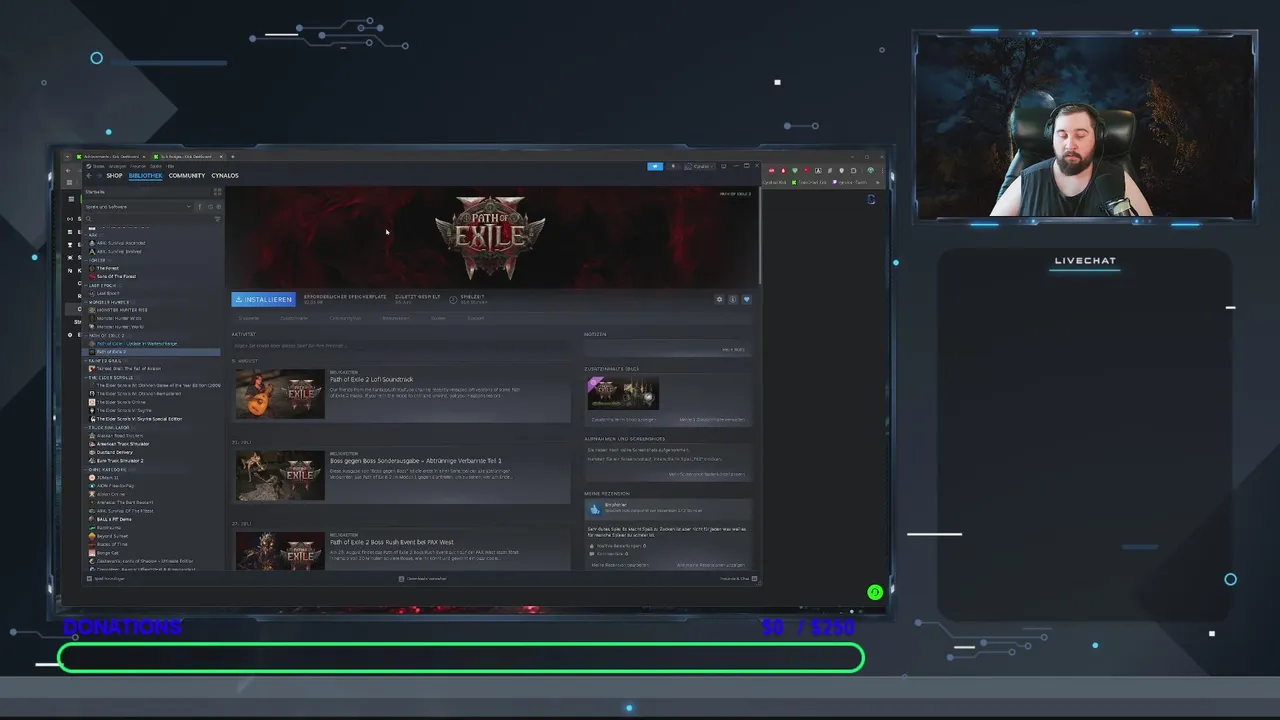Open the Shop tab in Steam
Screen dimensions: 1280x720
tap(114, 176)
